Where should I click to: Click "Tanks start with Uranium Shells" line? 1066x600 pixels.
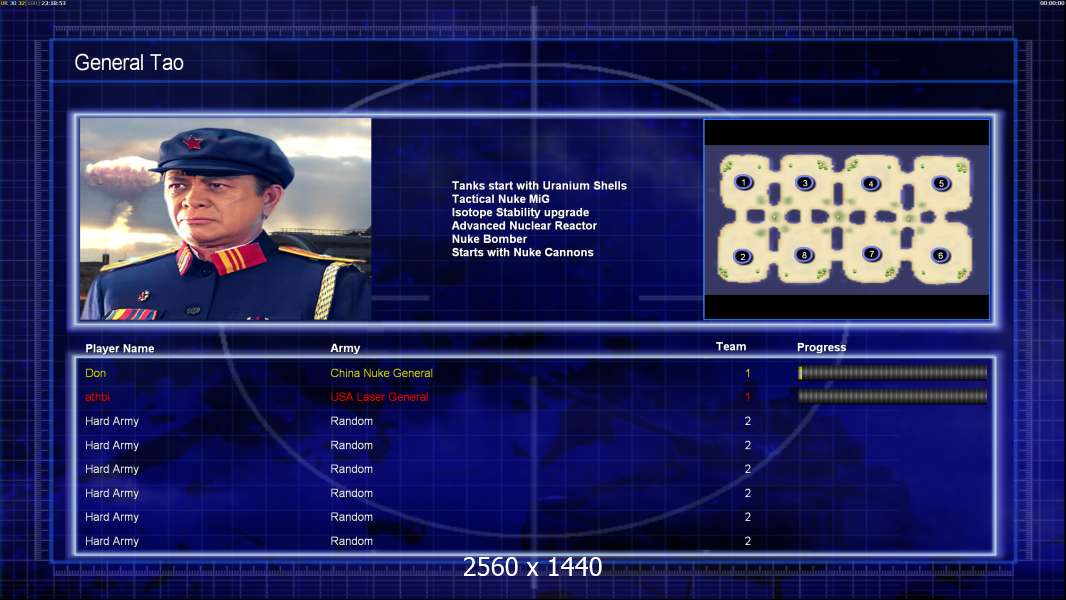click(x=539, y=186)
